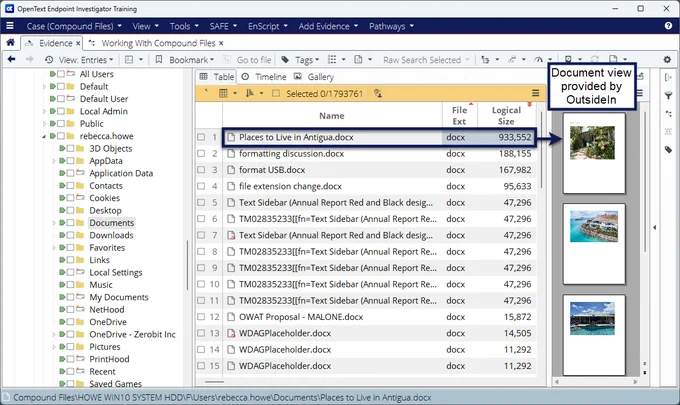
Task: Open the settings gear in toolbar
Action: [x=667, y=59]
